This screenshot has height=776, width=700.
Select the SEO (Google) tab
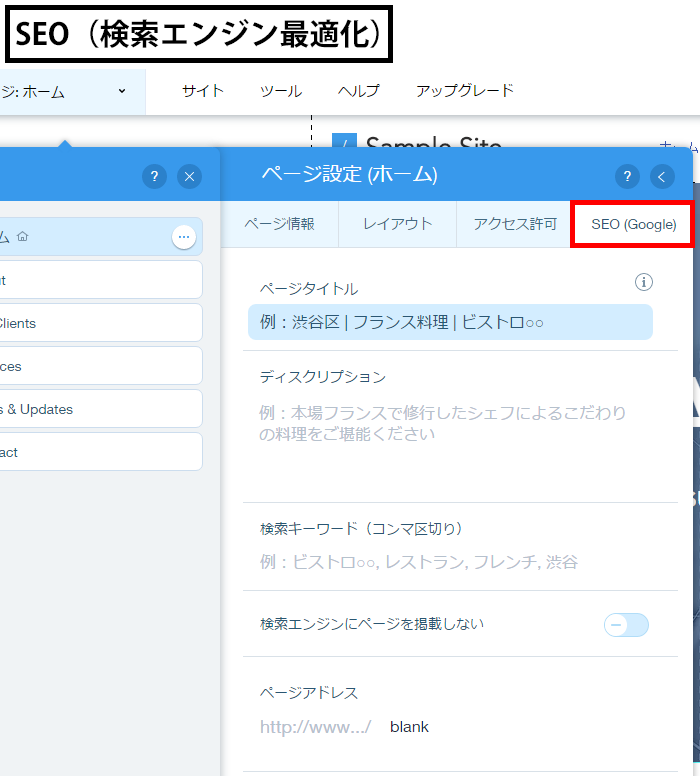pos(633,224)
